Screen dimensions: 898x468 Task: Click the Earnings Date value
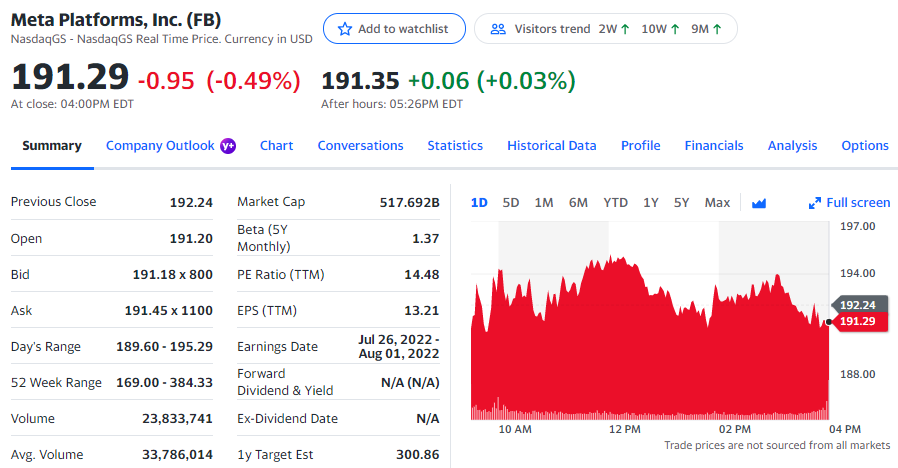click(x=399, y=347)
